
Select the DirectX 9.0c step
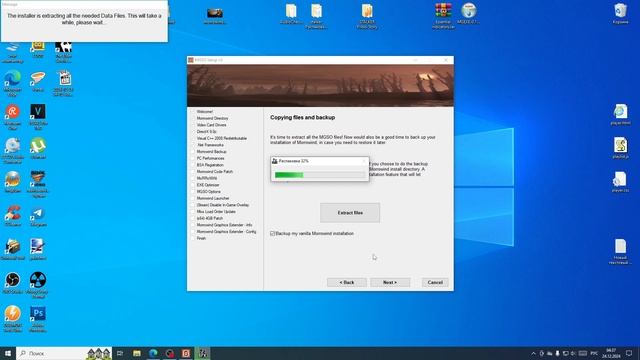(x=207, y=131)
